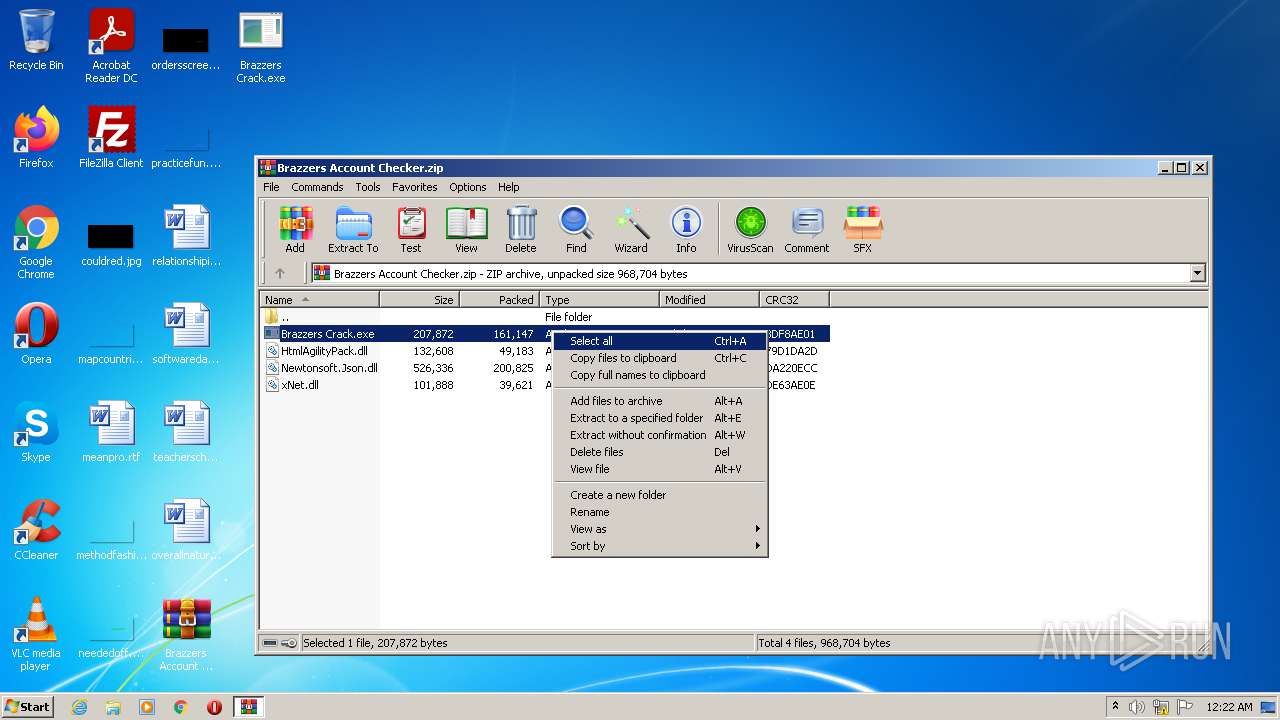Viewport: 1280px width, 720px height.
Task: Click Chrome icon in taskbar
Action: click(180, 707)
